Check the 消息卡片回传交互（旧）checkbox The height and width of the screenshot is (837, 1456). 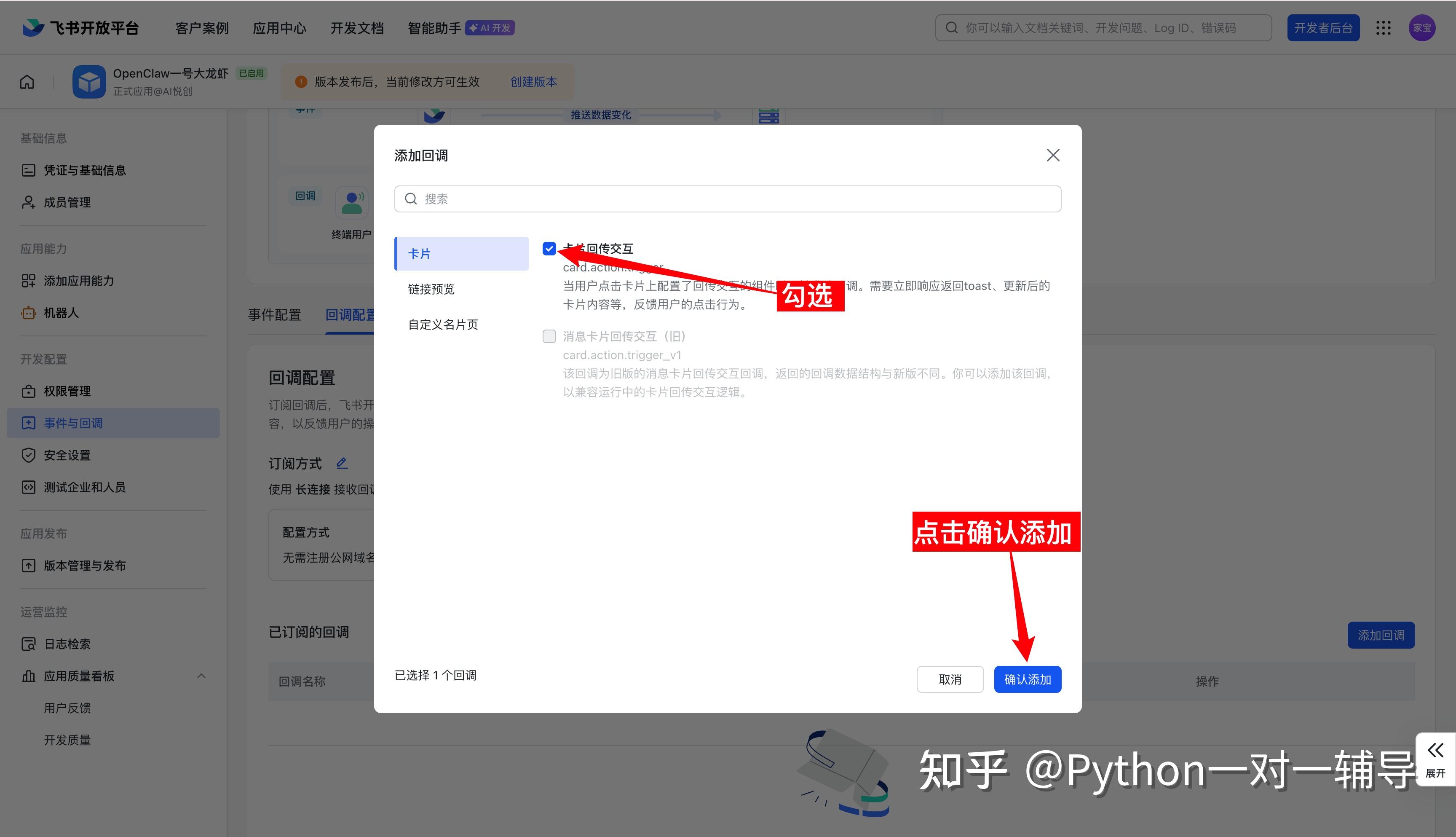tap(549, 336)
